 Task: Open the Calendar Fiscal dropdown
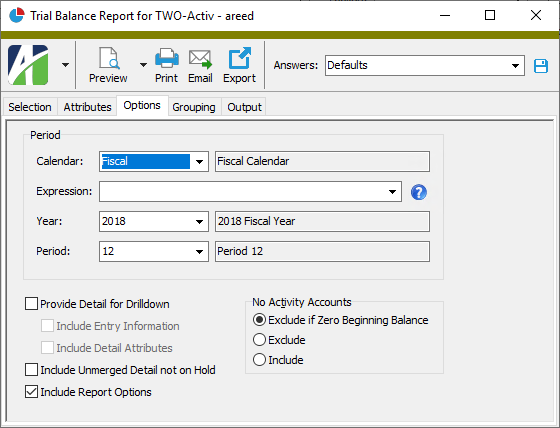point(200,161)
